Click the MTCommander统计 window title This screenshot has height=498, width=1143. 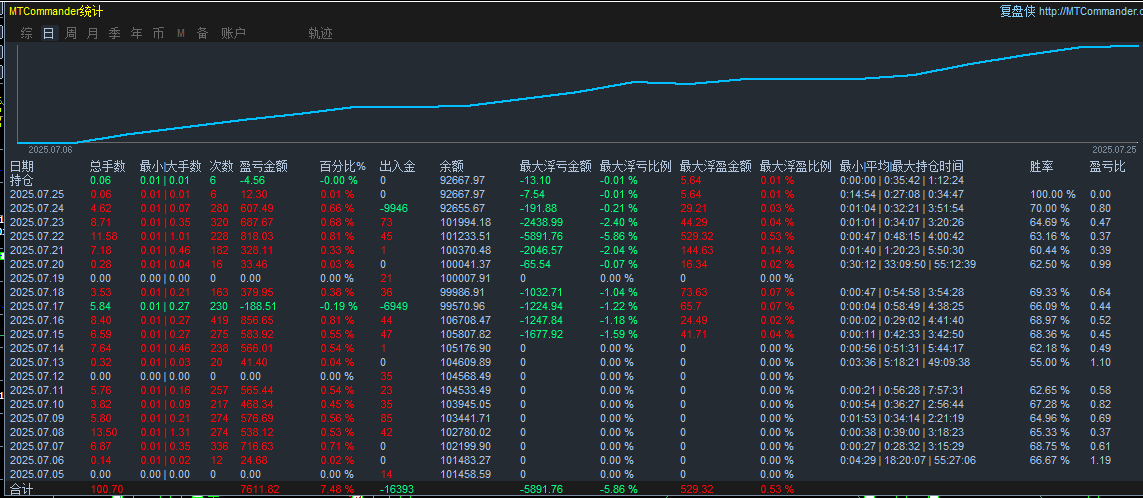(x=55, y=12)
